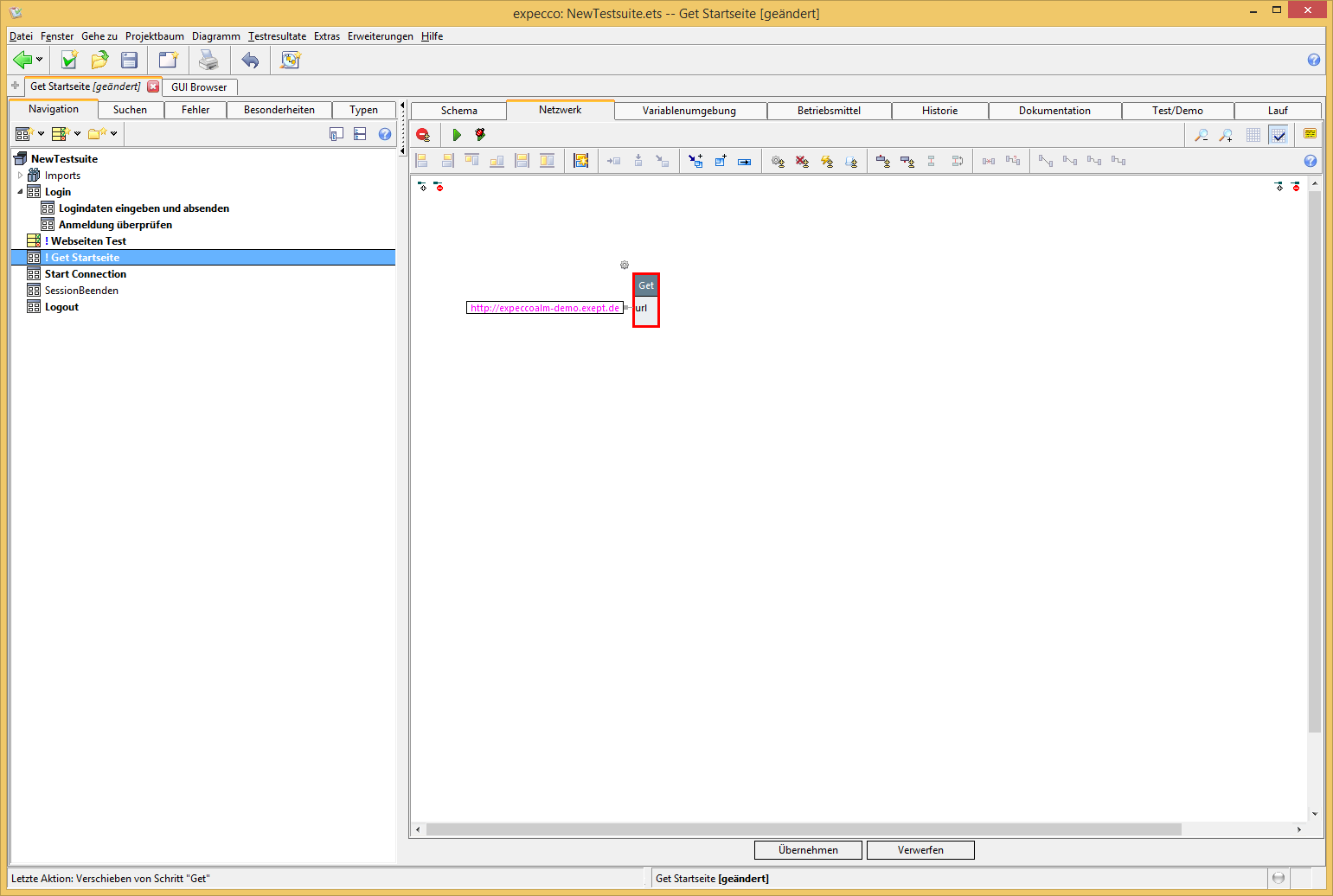Image resolution: width=1333 pixels, height=896 pixels.
Task: Click the zoom out magnifier icon
Action: (x=1202, y=135)
